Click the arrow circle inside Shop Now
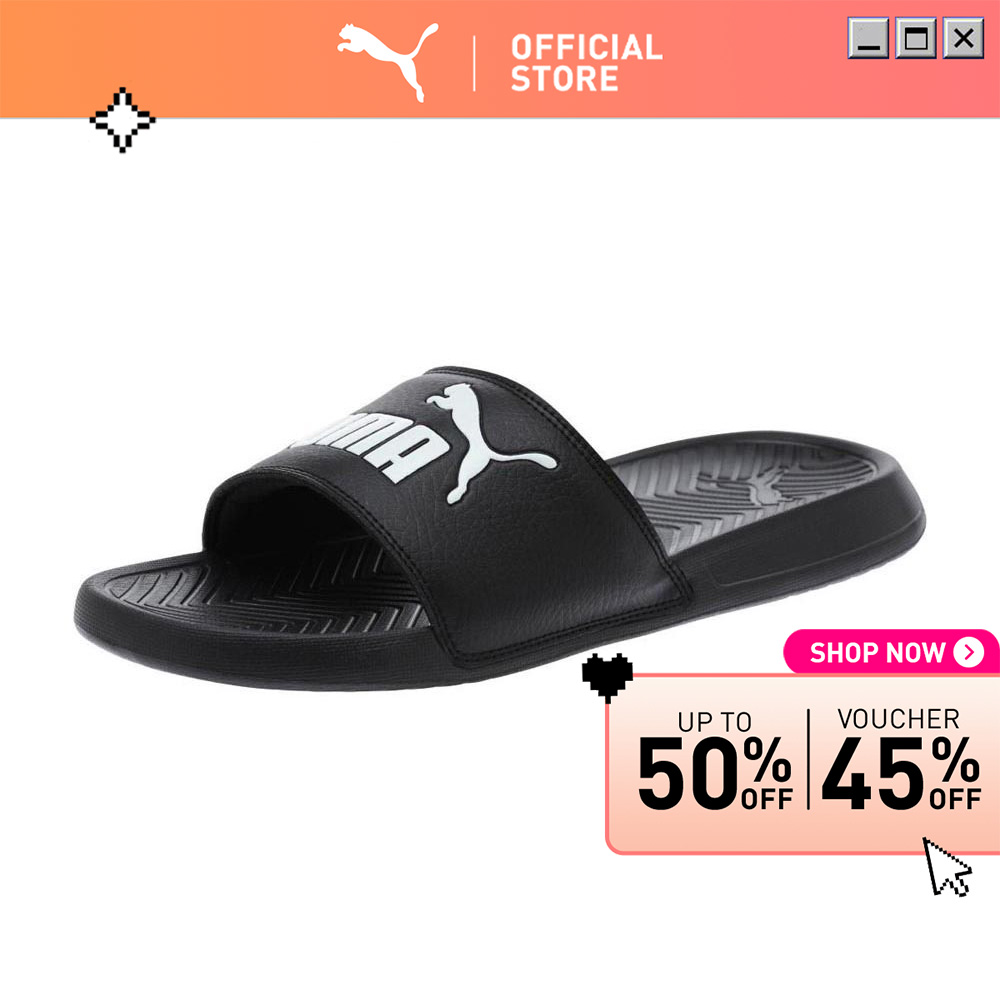Viewport: 1000px width, 1000px height. coord(969,652)
